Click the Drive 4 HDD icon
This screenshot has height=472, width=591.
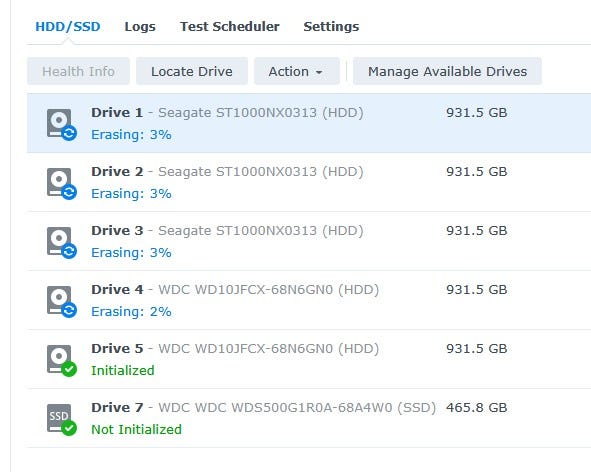(x=61, y=302)
